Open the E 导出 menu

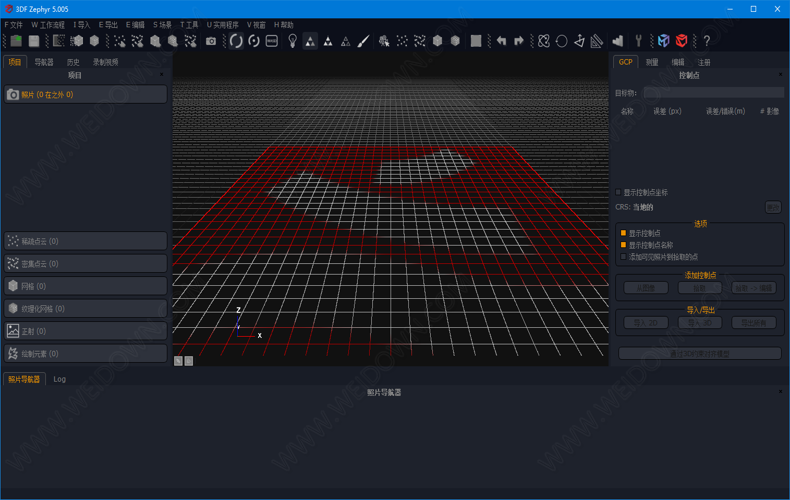tap(108, 25)
